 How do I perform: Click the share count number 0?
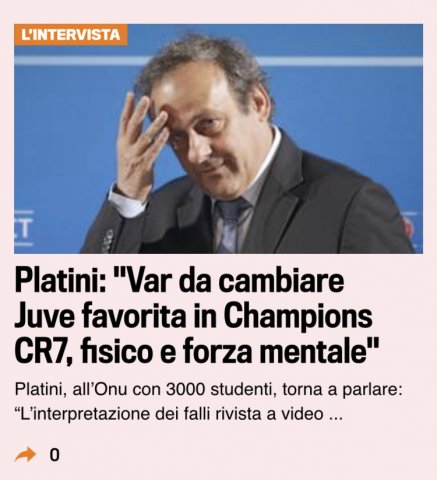coord(54,455)
